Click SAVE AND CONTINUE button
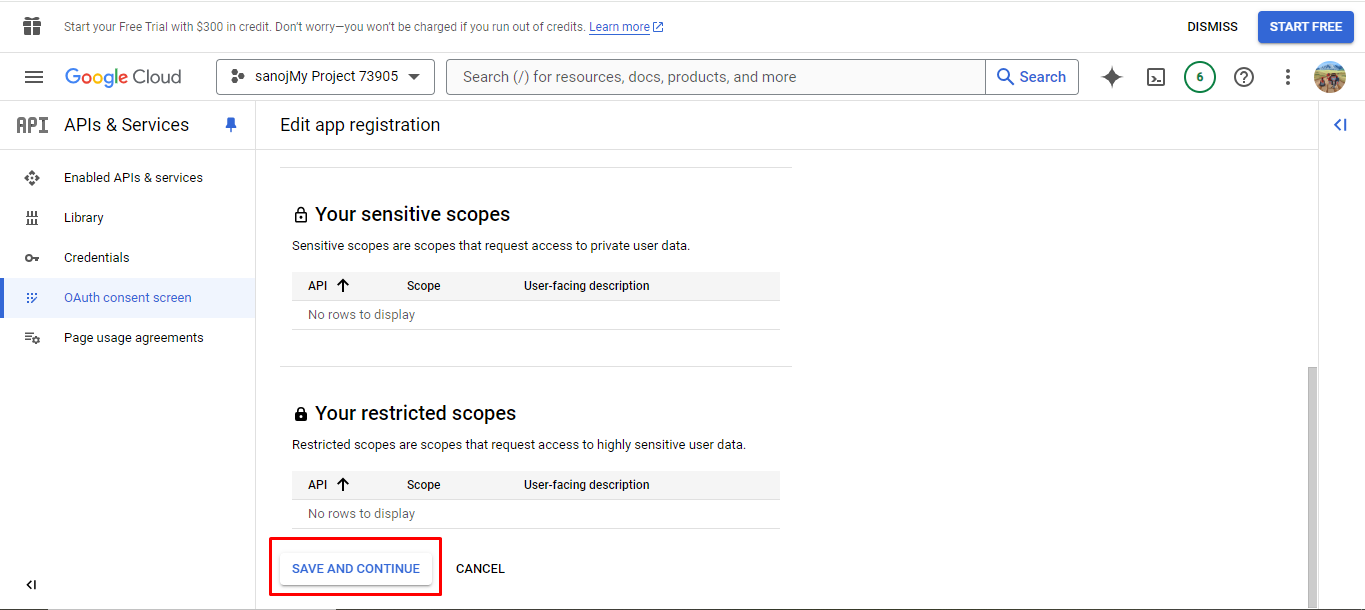The height and width of the screenshot is (610, 1365). [356, 569]
